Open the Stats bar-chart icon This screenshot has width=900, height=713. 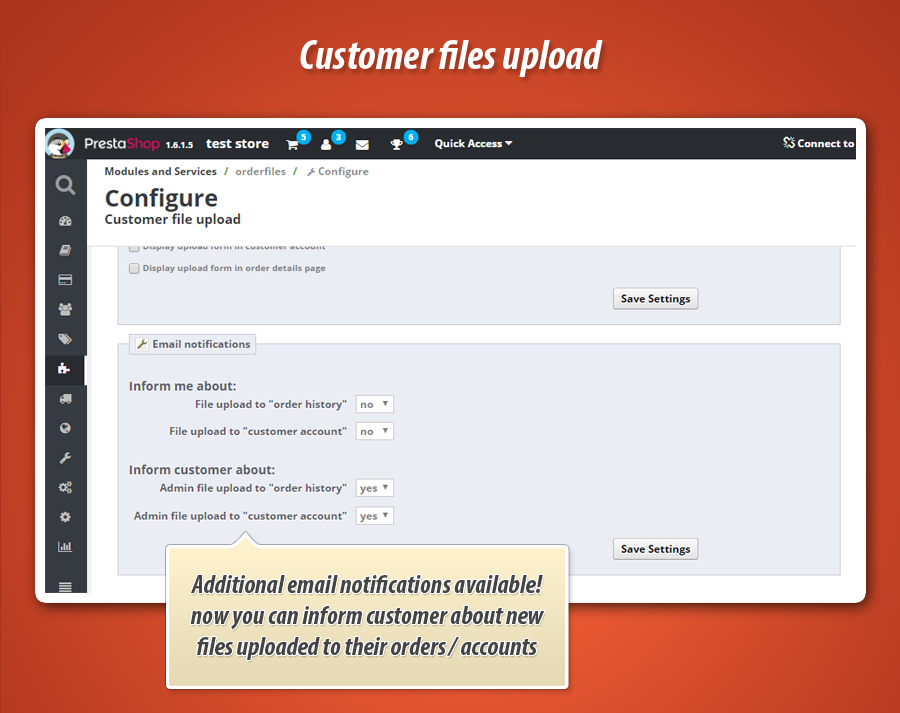[x=65, y=546]
